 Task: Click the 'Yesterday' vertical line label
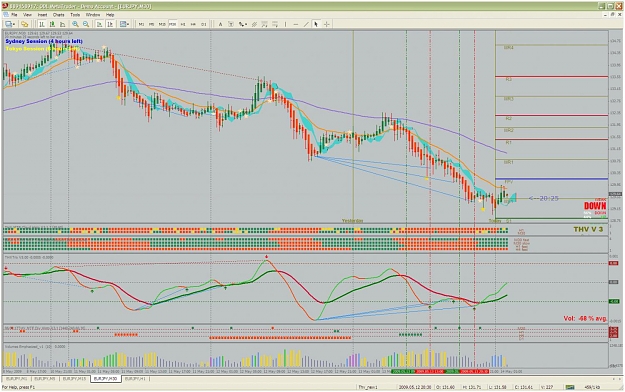352,221
